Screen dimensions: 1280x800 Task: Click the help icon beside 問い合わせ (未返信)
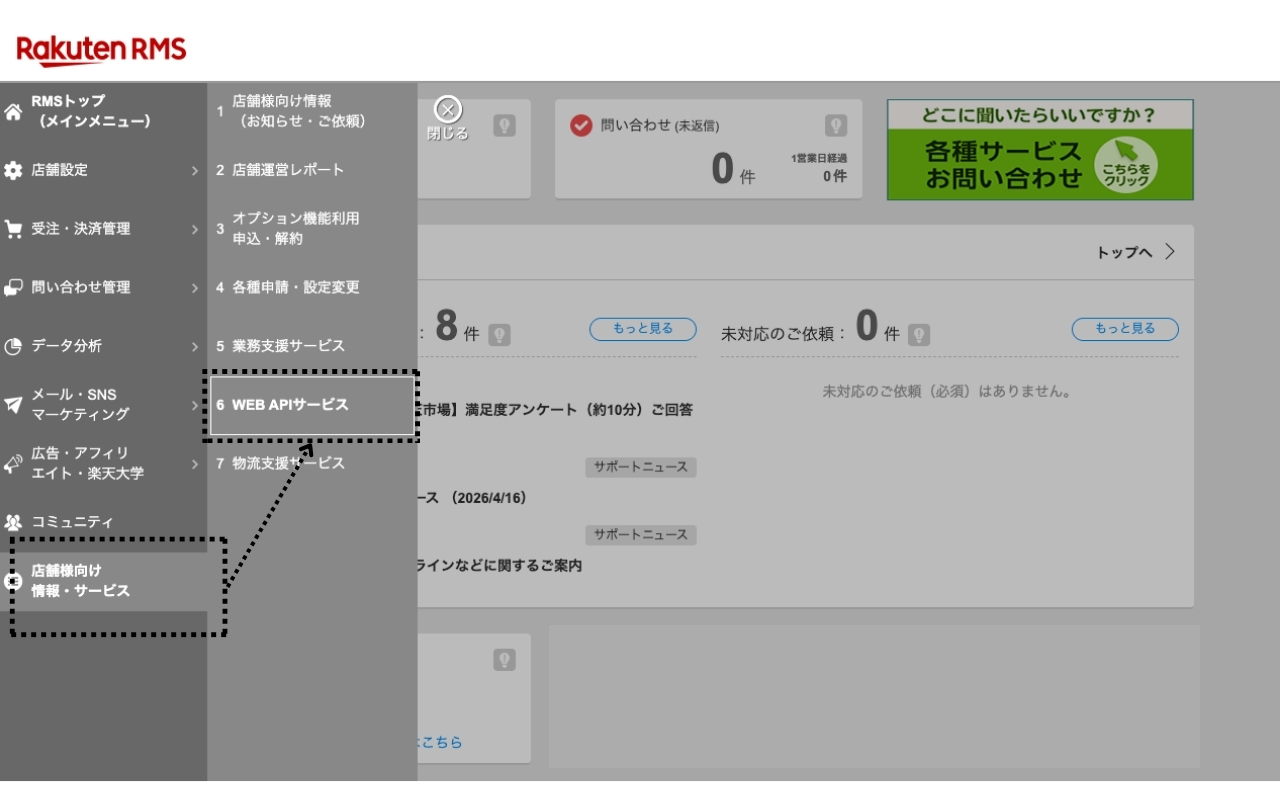click(x=835, y=125)
